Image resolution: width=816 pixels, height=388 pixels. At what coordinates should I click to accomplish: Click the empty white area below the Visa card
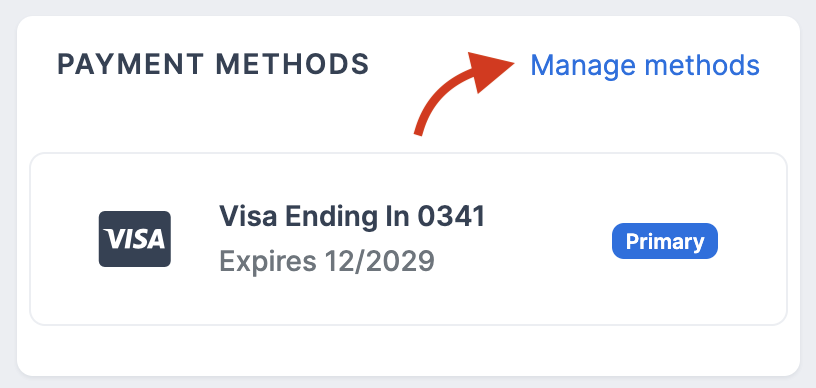pyautogui.click(x=409, y=350)
